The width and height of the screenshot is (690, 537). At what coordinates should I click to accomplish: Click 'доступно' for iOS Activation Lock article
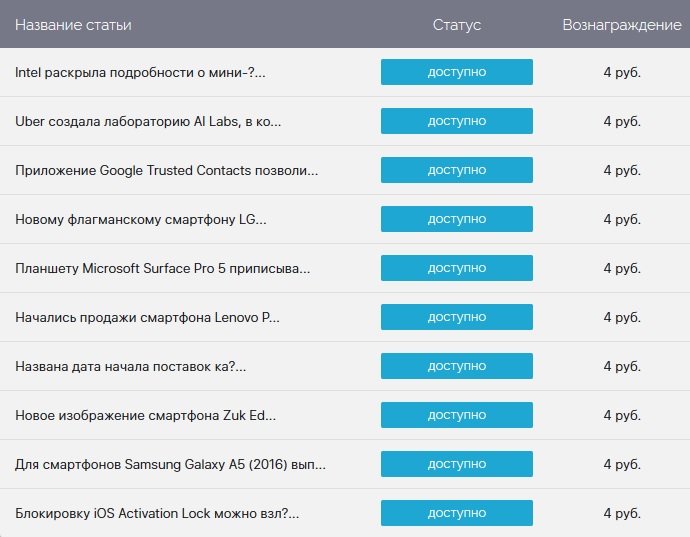pos(457,513)
